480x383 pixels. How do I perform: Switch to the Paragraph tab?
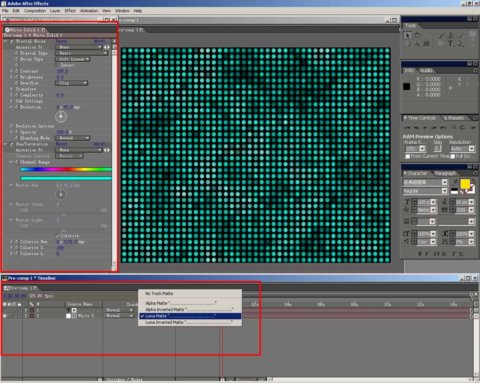click(x=445, y=173)
